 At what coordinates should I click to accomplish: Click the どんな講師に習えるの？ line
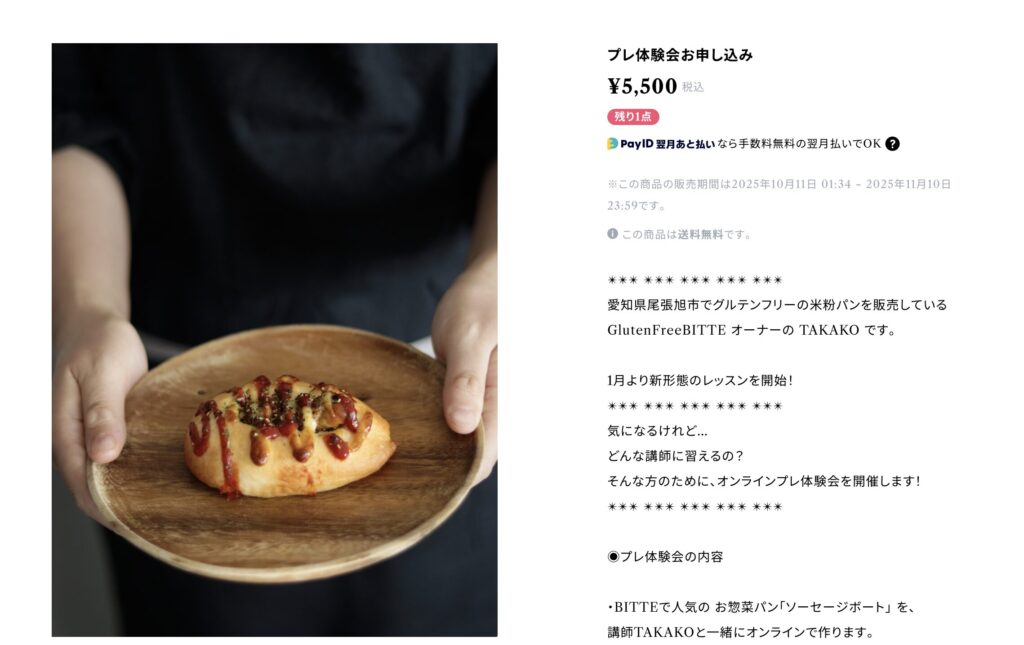click(675, 456)
